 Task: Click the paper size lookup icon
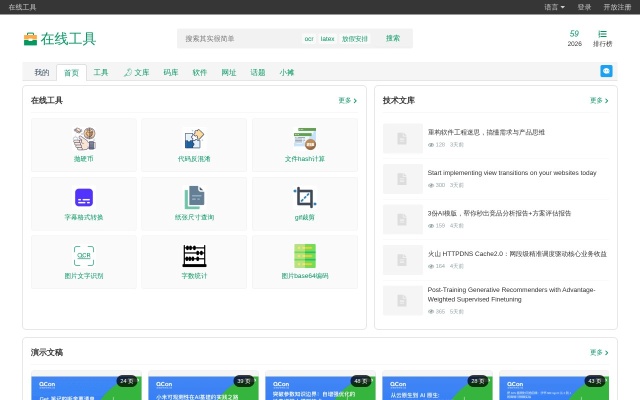pos(194,197)
